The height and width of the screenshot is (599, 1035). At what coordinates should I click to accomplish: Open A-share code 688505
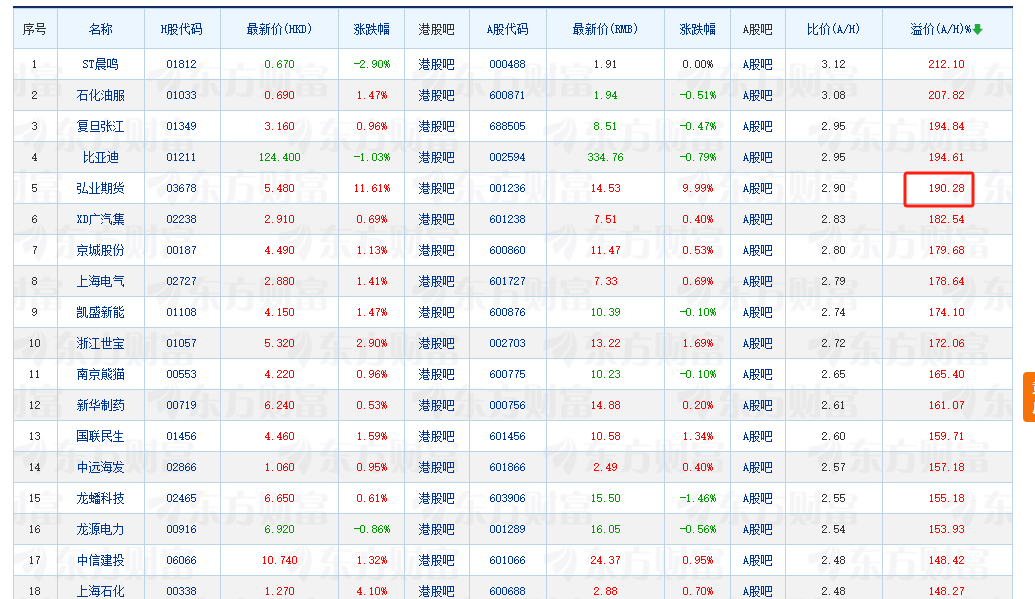(x=508, y=126)
